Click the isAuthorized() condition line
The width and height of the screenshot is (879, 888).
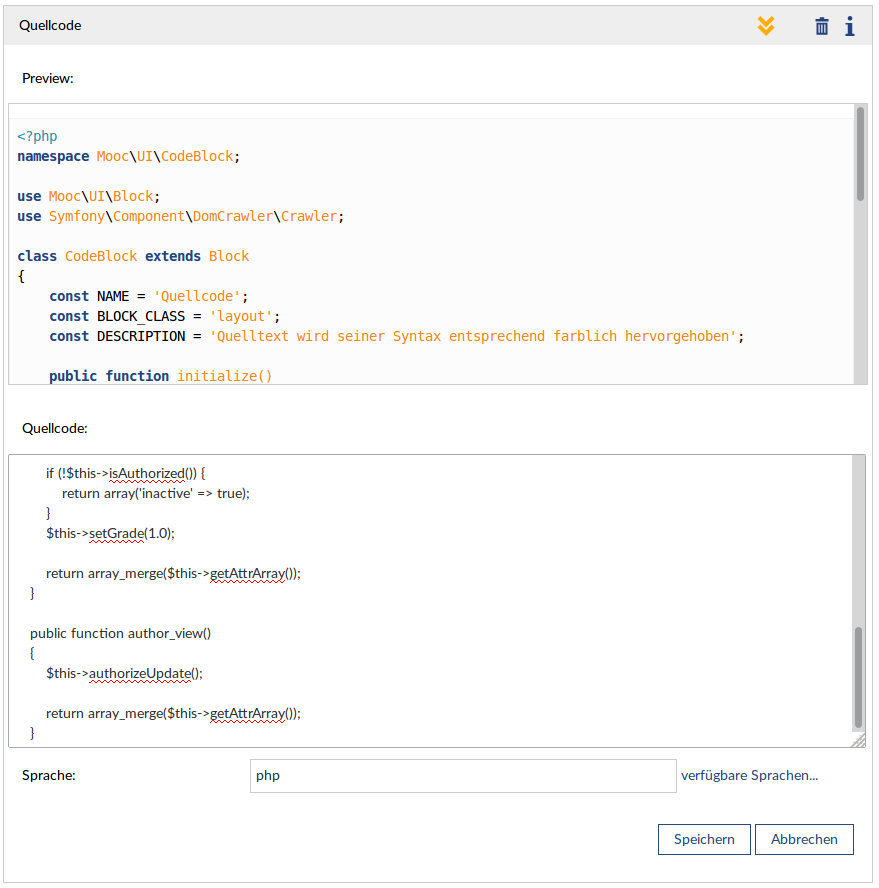coord(125,474)
